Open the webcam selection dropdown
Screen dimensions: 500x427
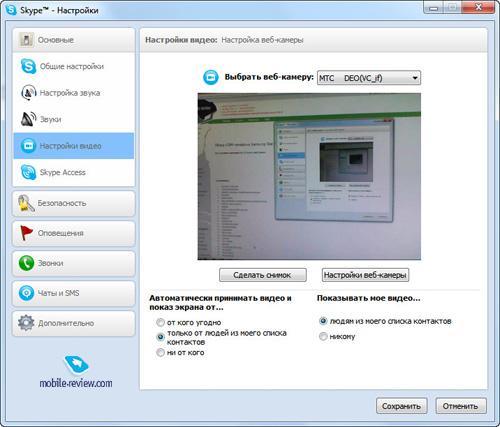pos(369,78)
